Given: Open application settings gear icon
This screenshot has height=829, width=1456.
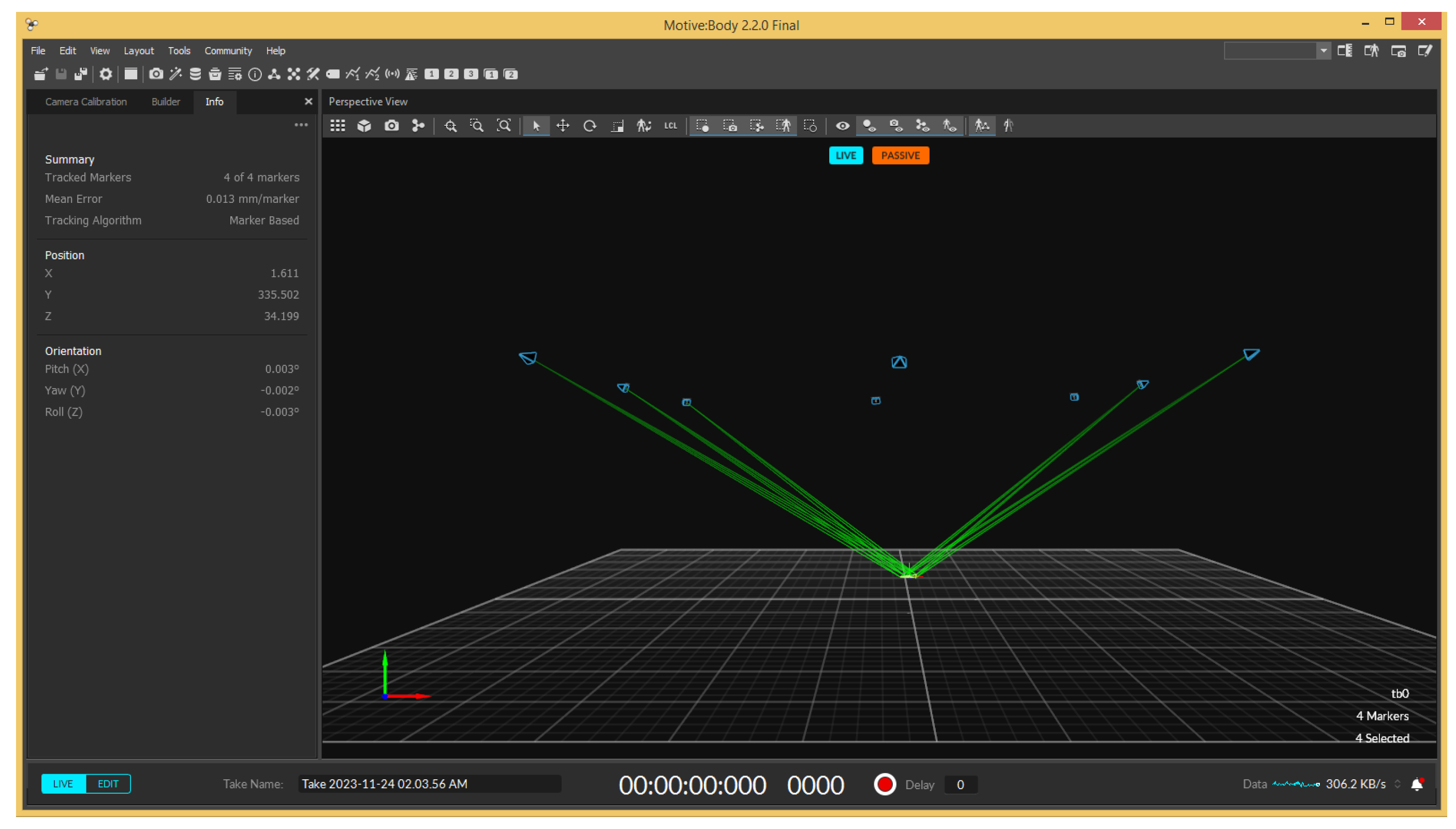Looking at the screenshot, I should [106, 74].
